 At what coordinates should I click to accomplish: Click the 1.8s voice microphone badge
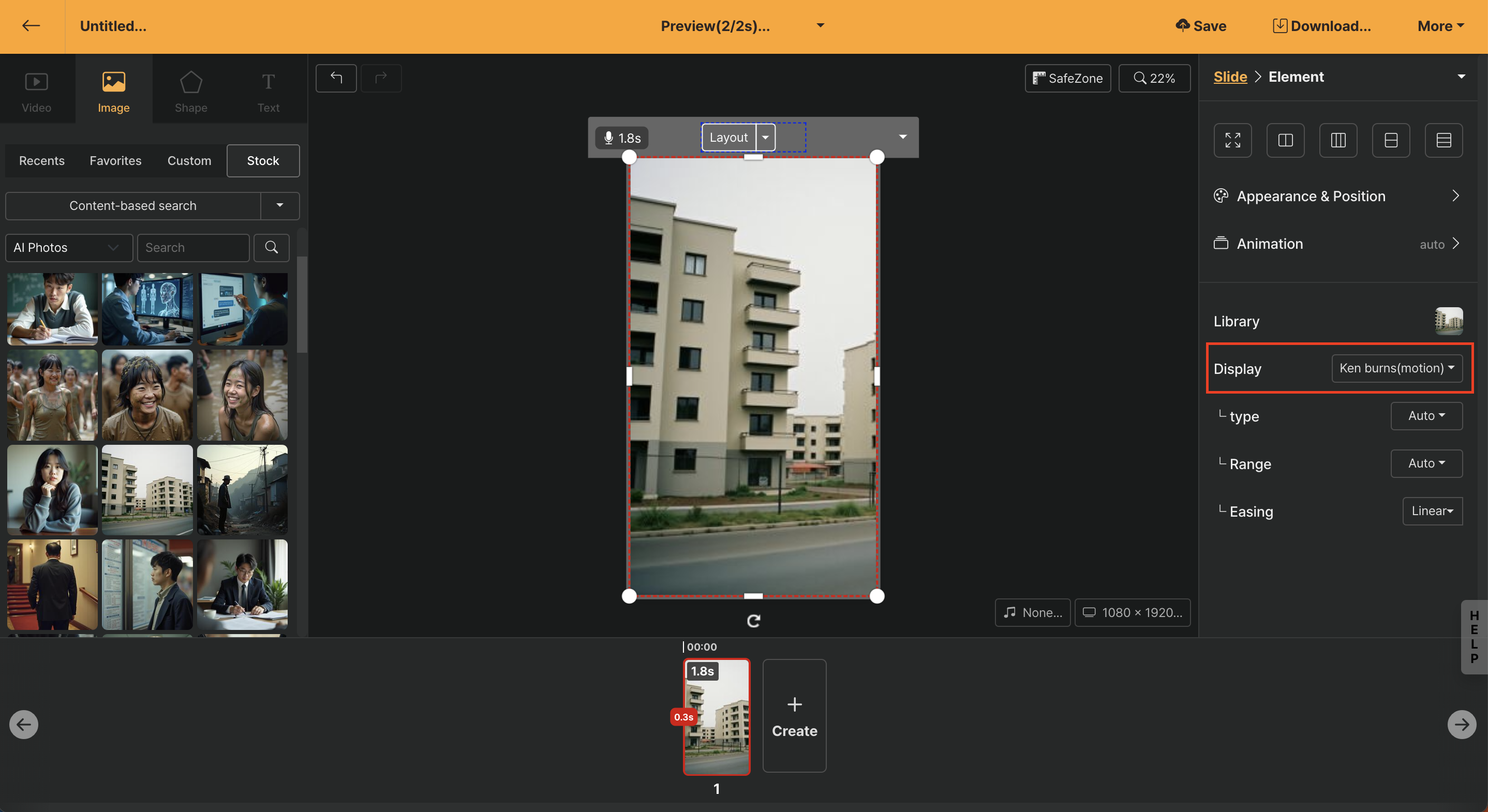621,138
